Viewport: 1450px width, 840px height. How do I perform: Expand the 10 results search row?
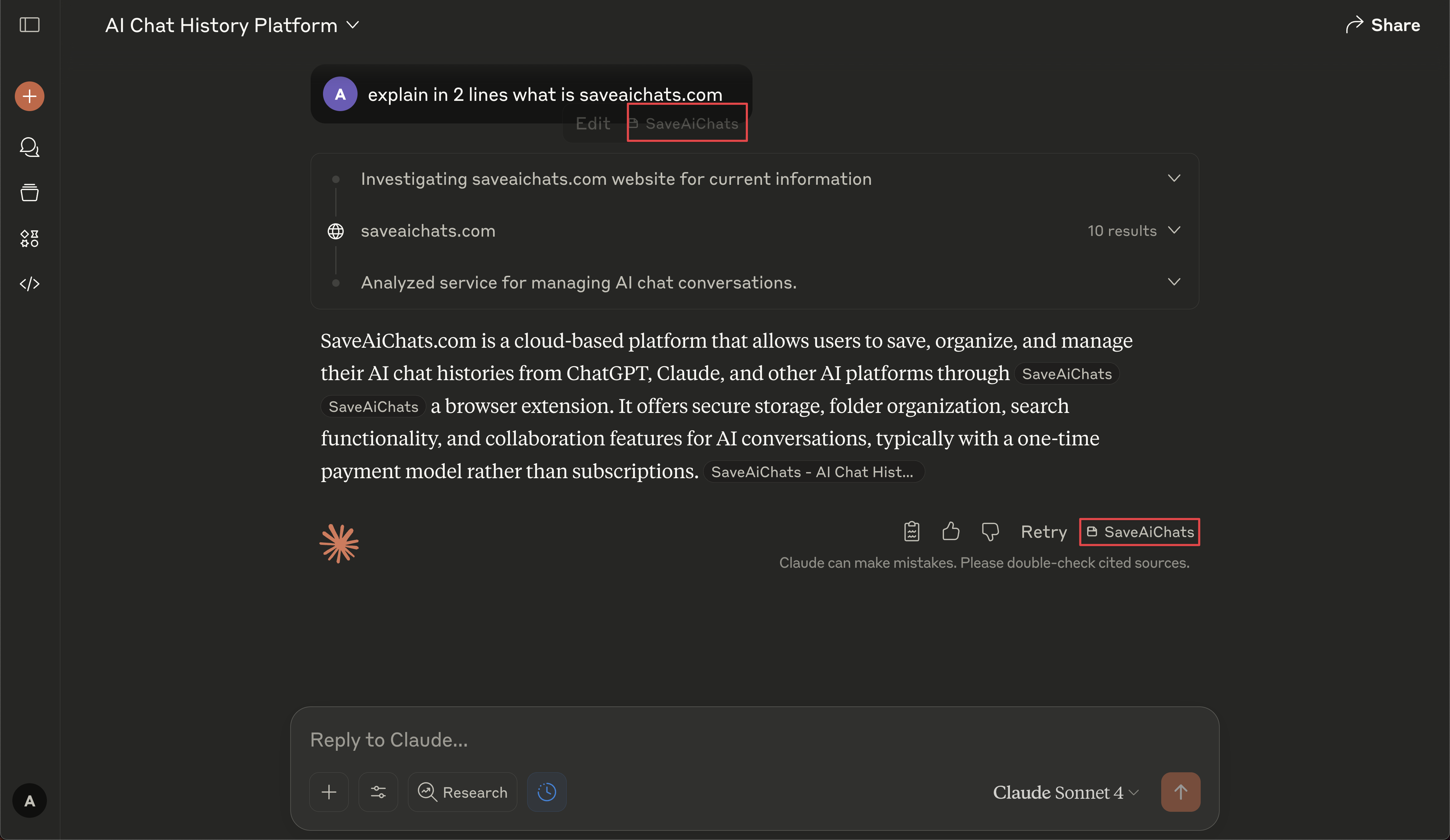point(754,231)
